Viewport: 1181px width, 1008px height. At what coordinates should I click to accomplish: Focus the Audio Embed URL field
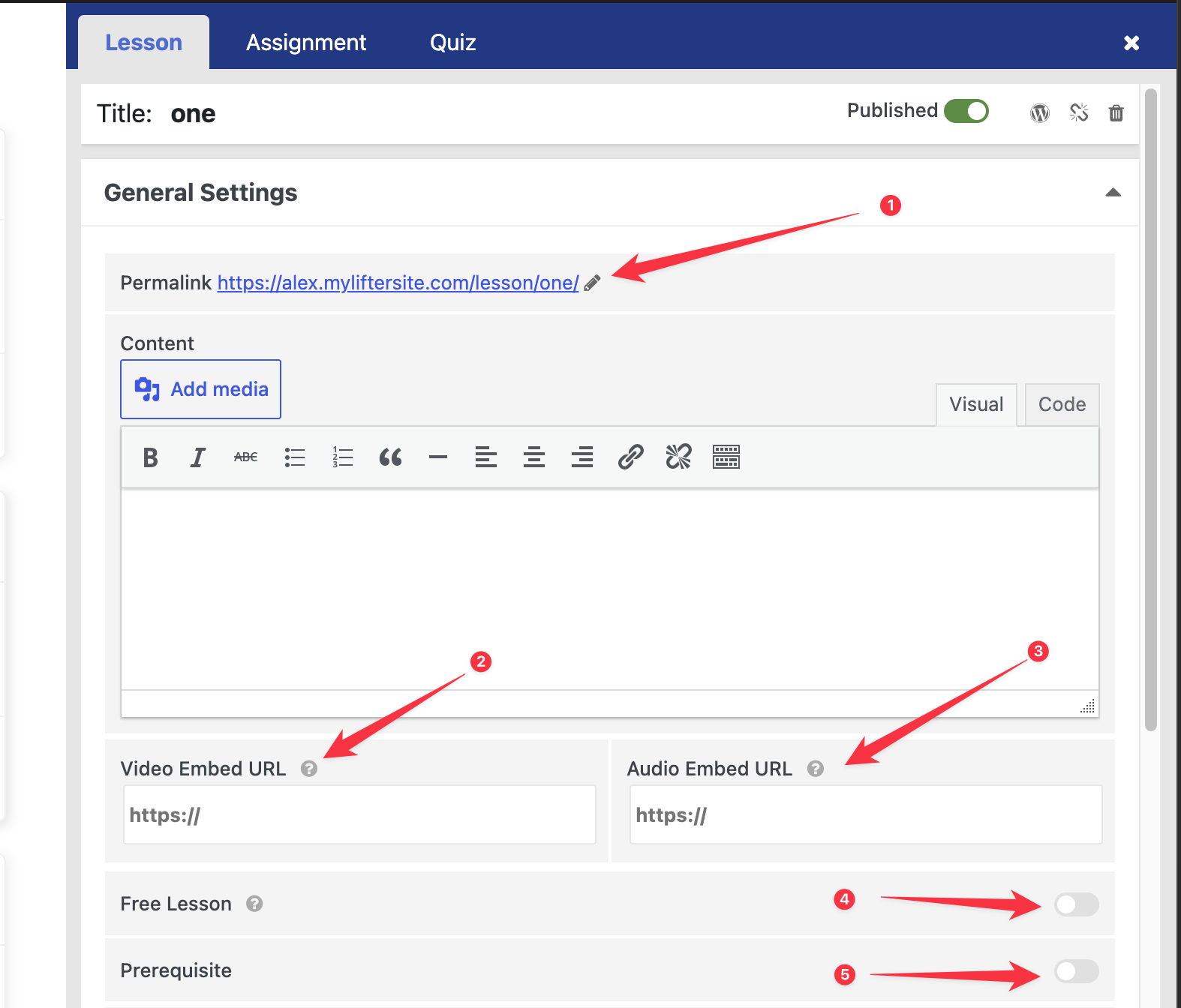[x=866, y=814]
